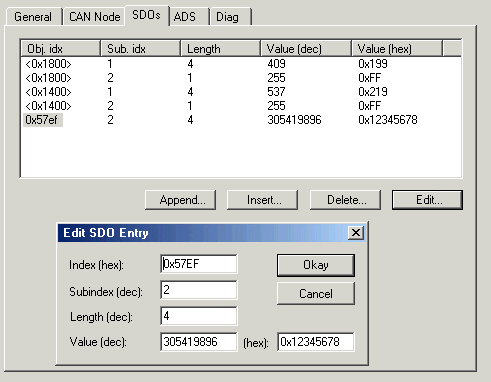Switch to the General tab

pos(33,17)
